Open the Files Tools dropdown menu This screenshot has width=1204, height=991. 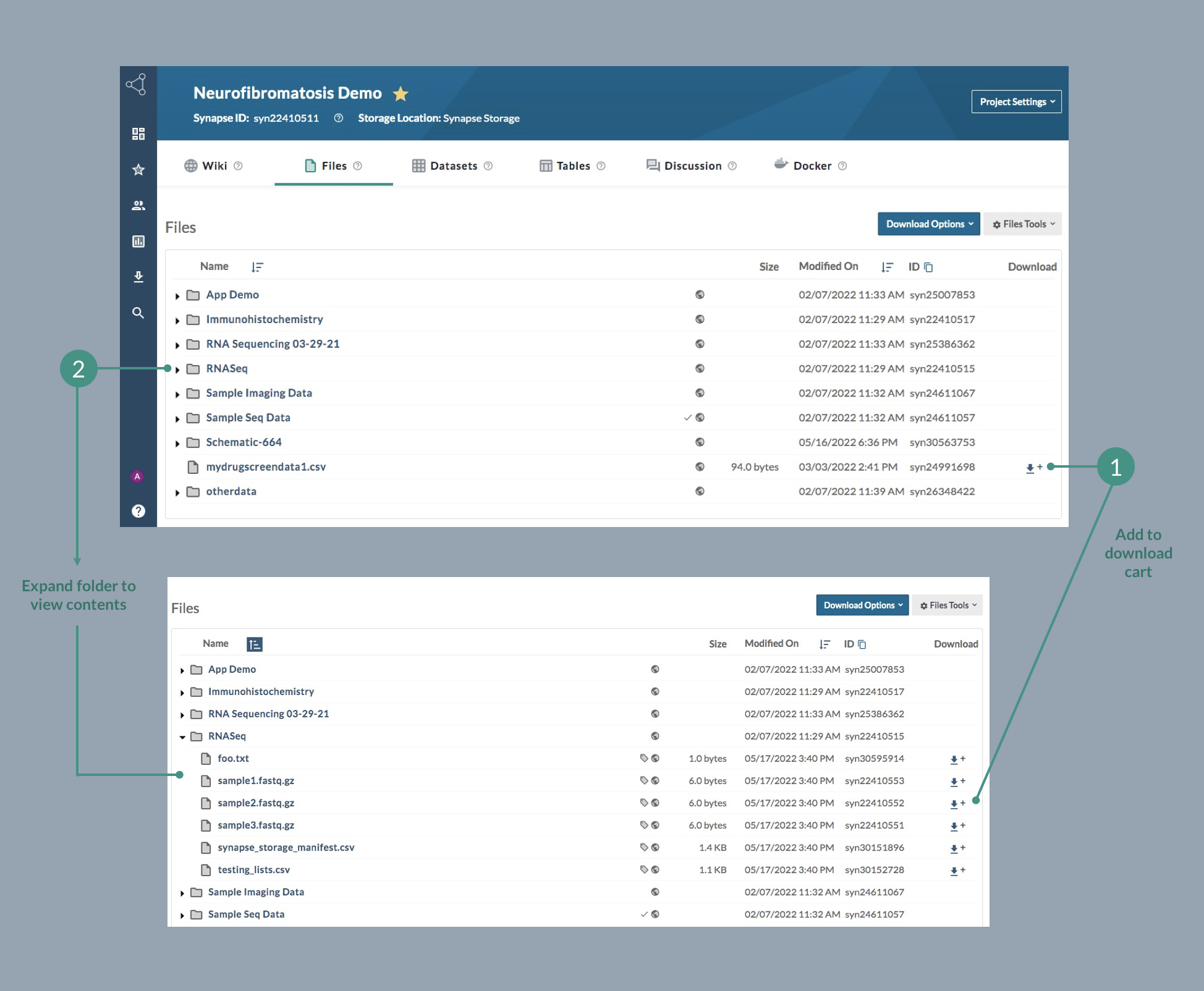1022,224
